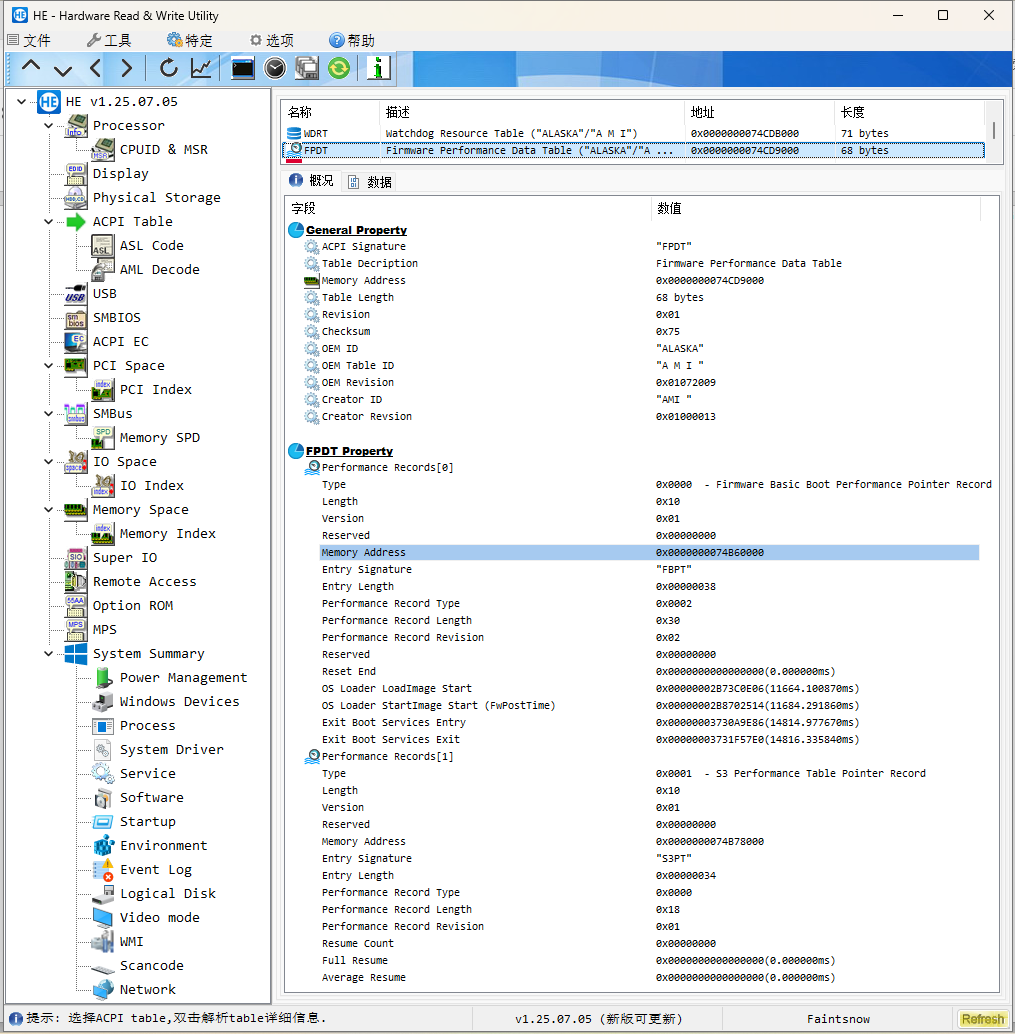The height and width of the screenshot is (1034, 1015).
Task: Click the Refresh button in status bar
Action: pos(982,1019)
